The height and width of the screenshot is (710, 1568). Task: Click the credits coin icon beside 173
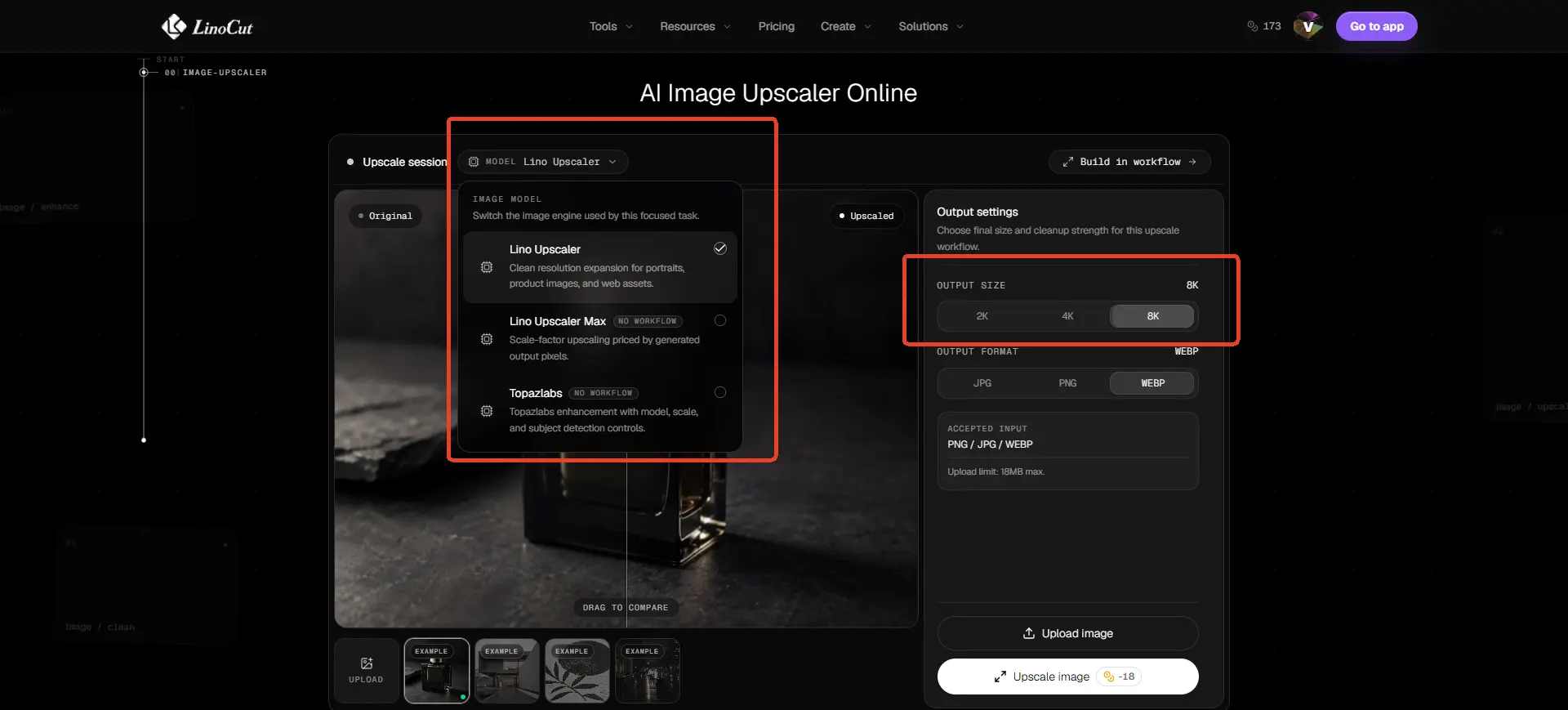(x=1252, y=26)
